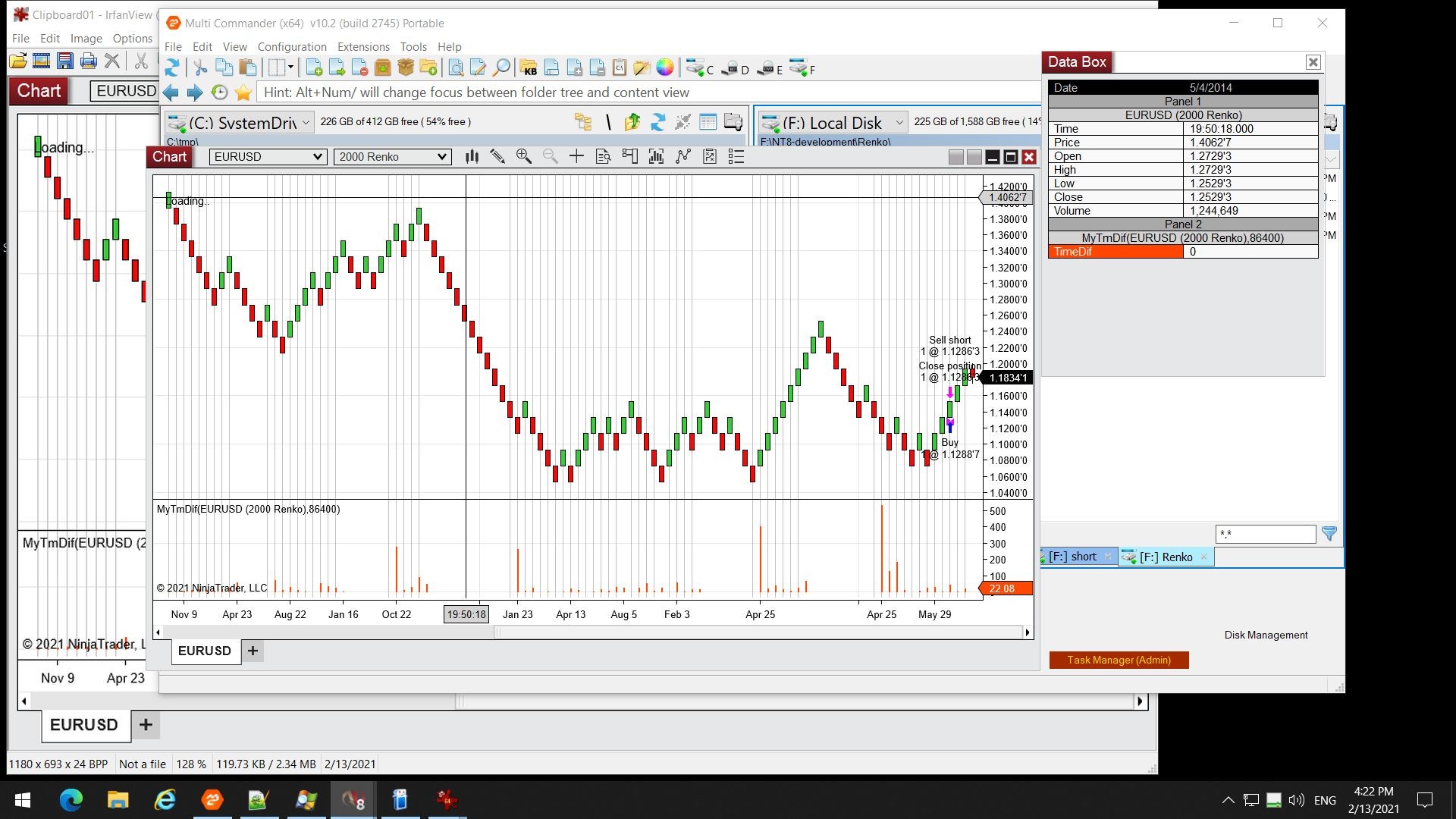Click the folder size KB icon

coord(529,68)
